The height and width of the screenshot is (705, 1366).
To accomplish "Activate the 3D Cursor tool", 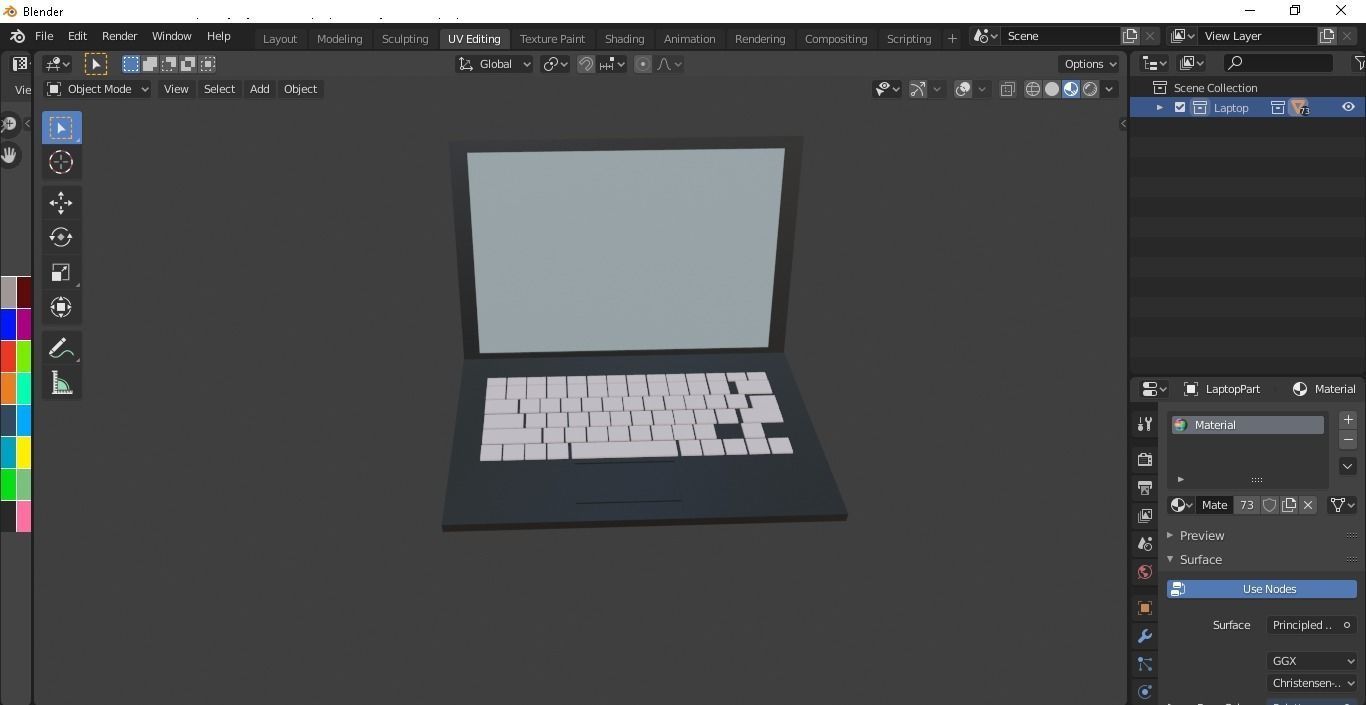I will [61, 162].
